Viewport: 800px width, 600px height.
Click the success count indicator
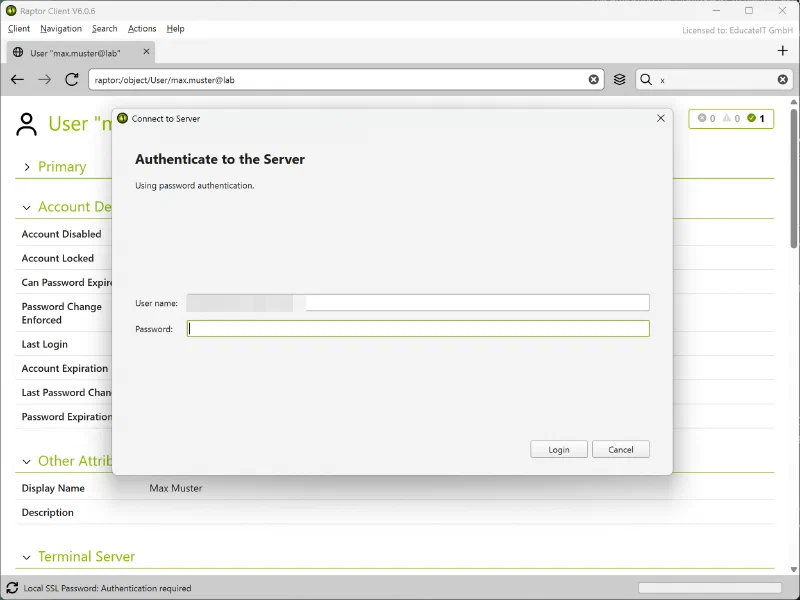[x=756, y=118]
